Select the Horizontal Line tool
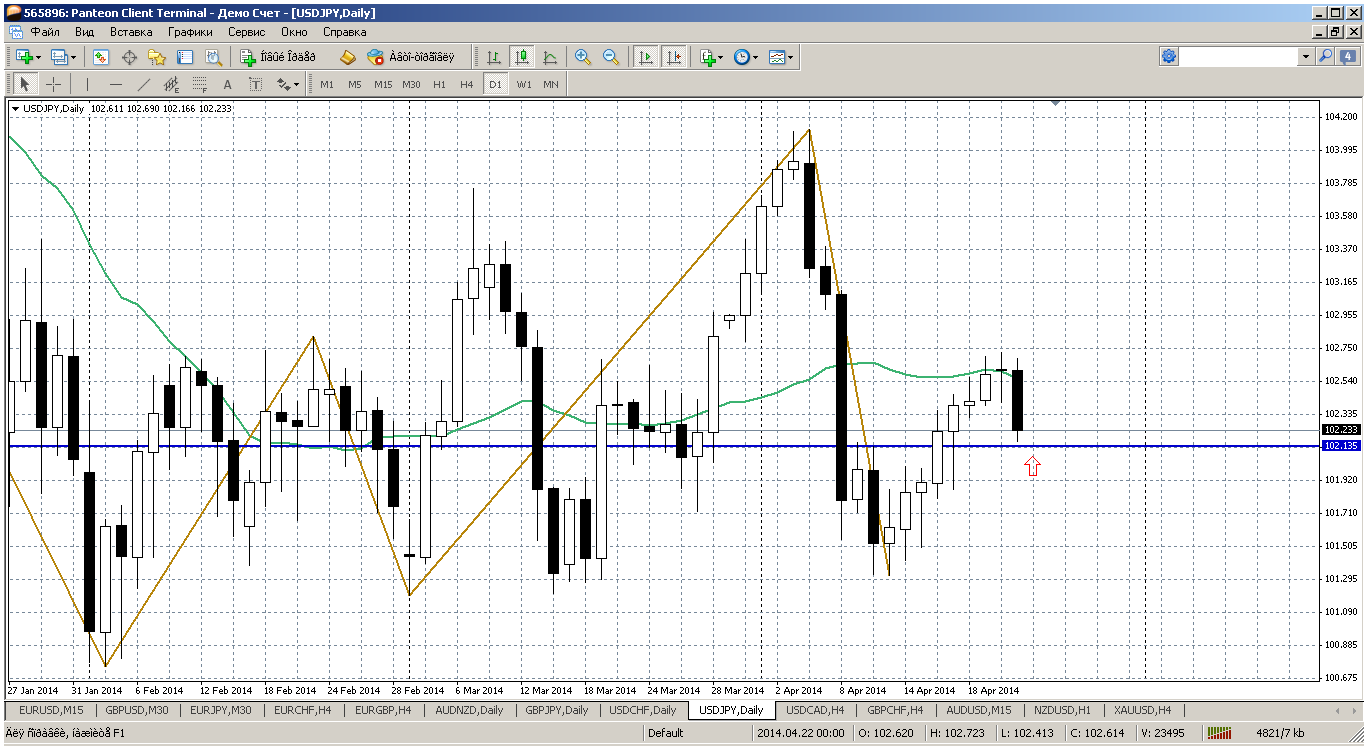 [x=116, y=84]
